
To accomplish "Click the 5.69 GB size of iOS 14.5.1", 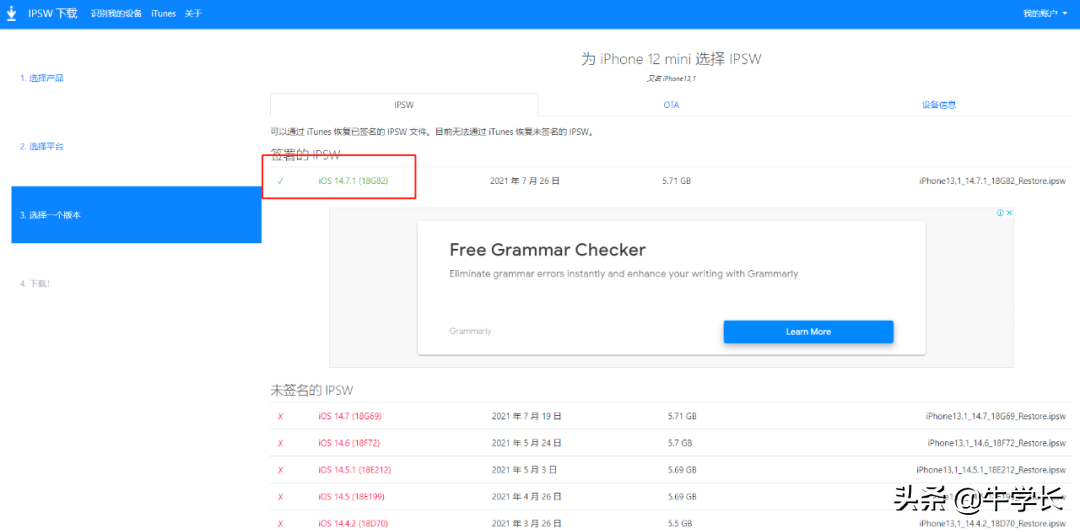I will click(x=682, y=470).
